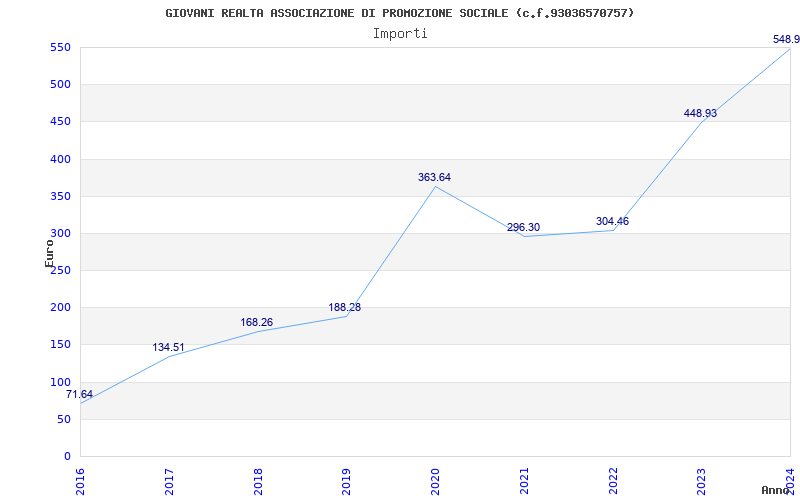Click the 0 y-axis tick label

pyautogui.click(x=66, y=457)
